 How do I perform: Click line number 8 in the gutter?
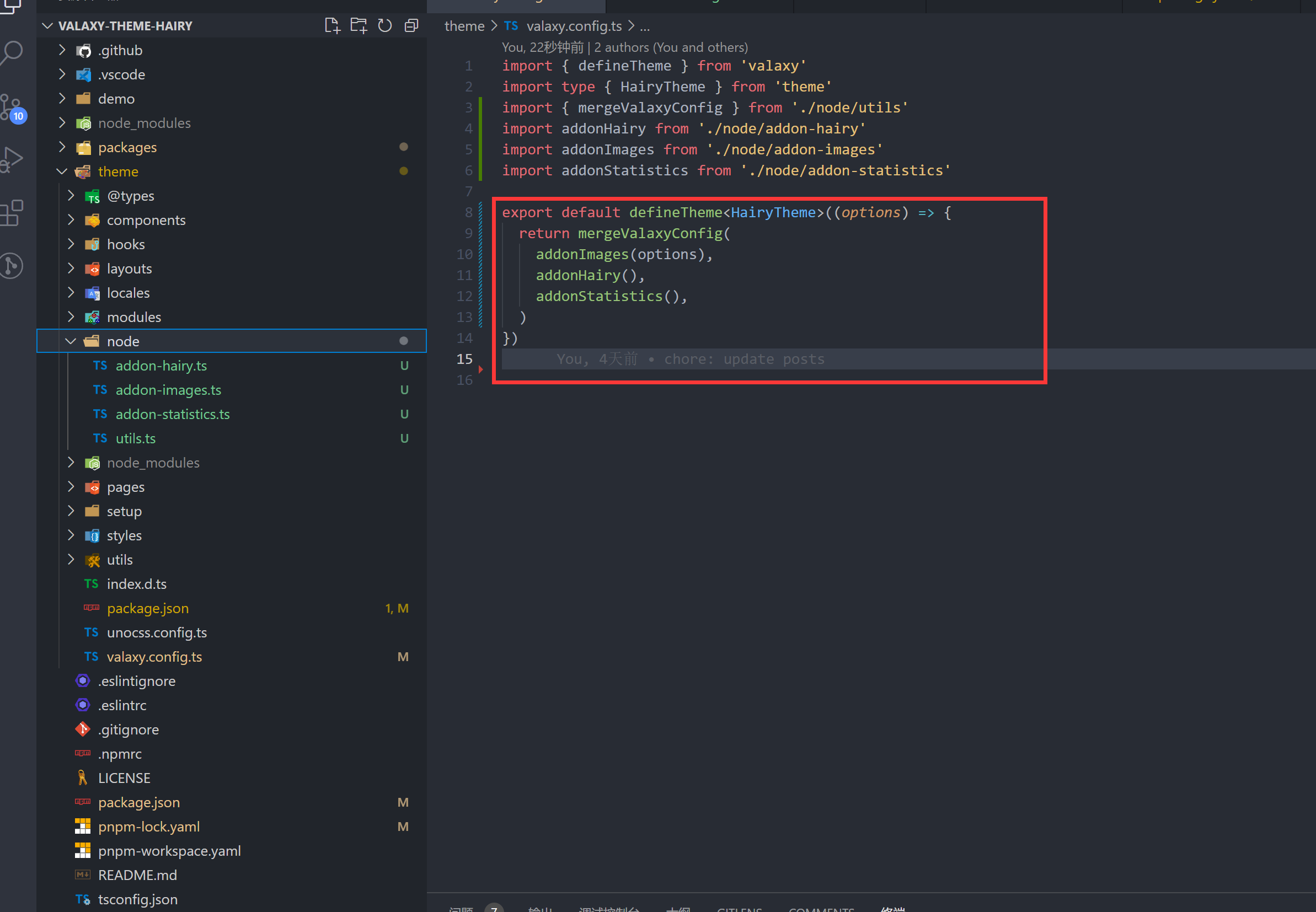point(468,213)
